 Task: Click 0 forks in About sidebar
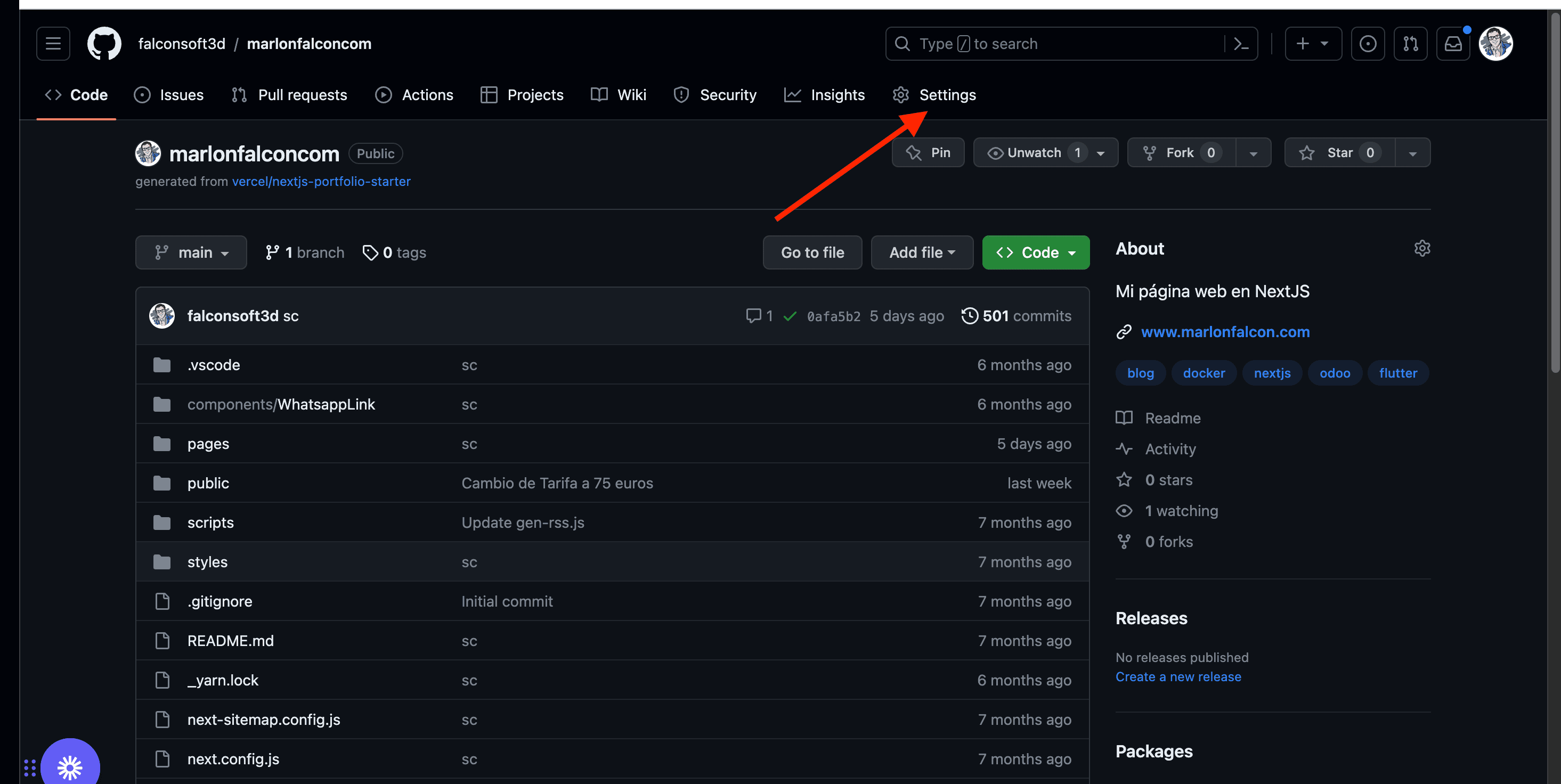coord(1155,542)
